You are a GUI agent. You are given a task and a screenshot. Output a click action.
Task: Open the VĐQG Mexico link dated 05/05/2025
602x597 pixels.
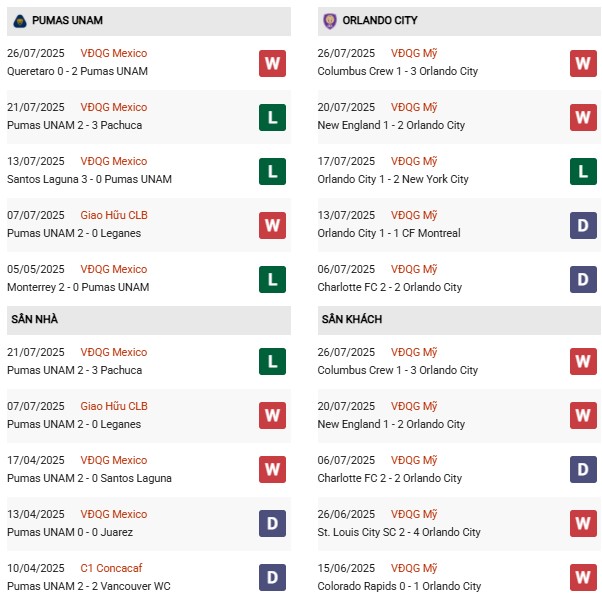point(113,269)
